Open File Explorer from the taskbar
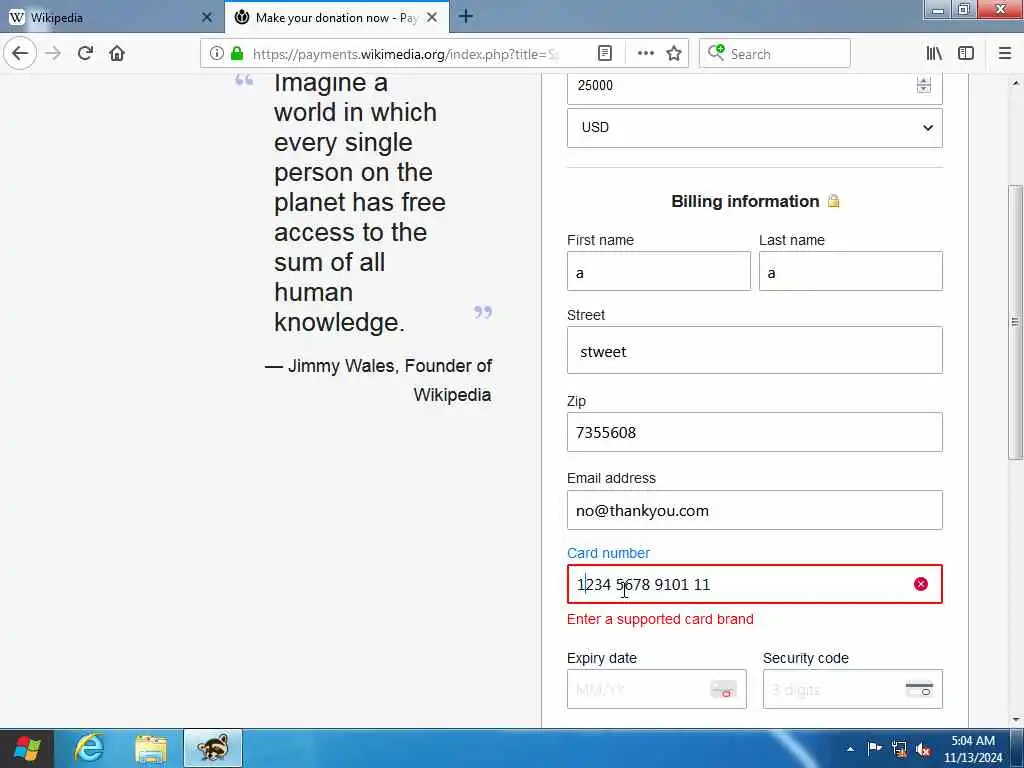The width and height of the screenshot is (1024, 768). pos(151,748)
